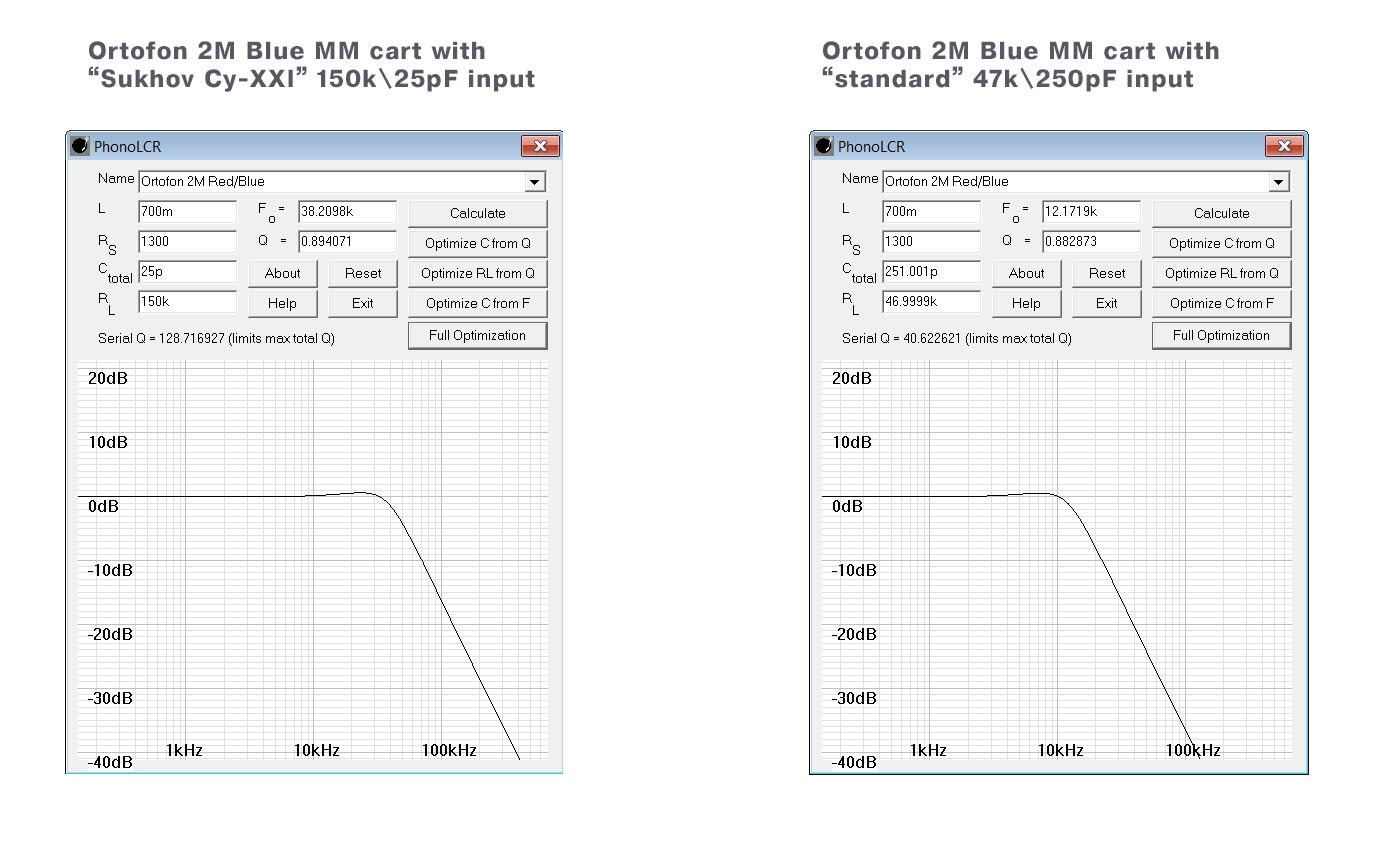Image resolution: width=1383 pixels, height=864 pixels.
Task: Click the 'Serial Q = 128.716927' text
Action: pos(162,339)
